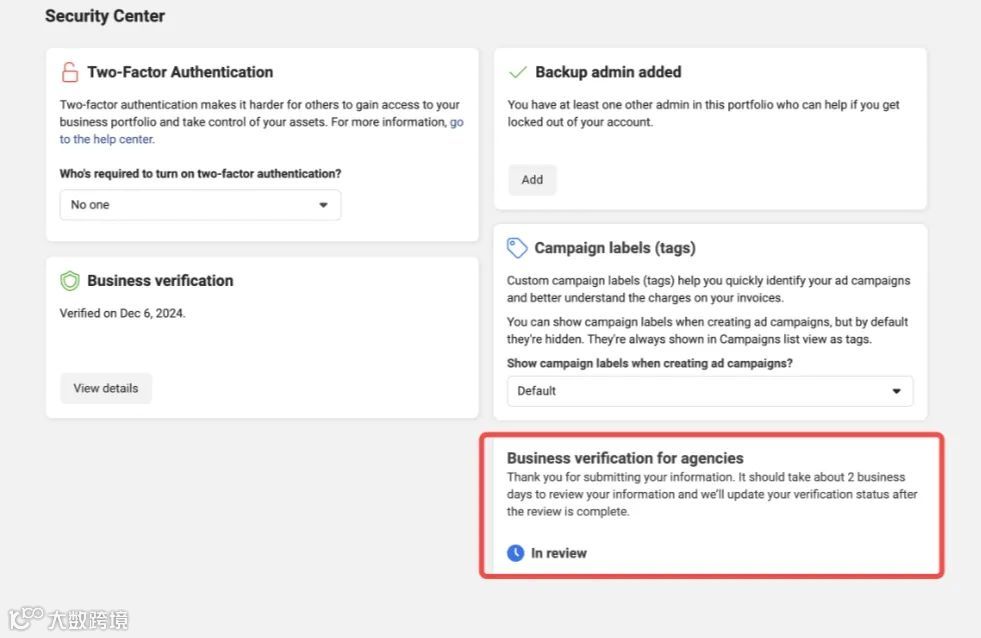This screenshot has height=638, width=981.
Task: Click the blue tag icon for Campaign labels
Action: (517, 248)
